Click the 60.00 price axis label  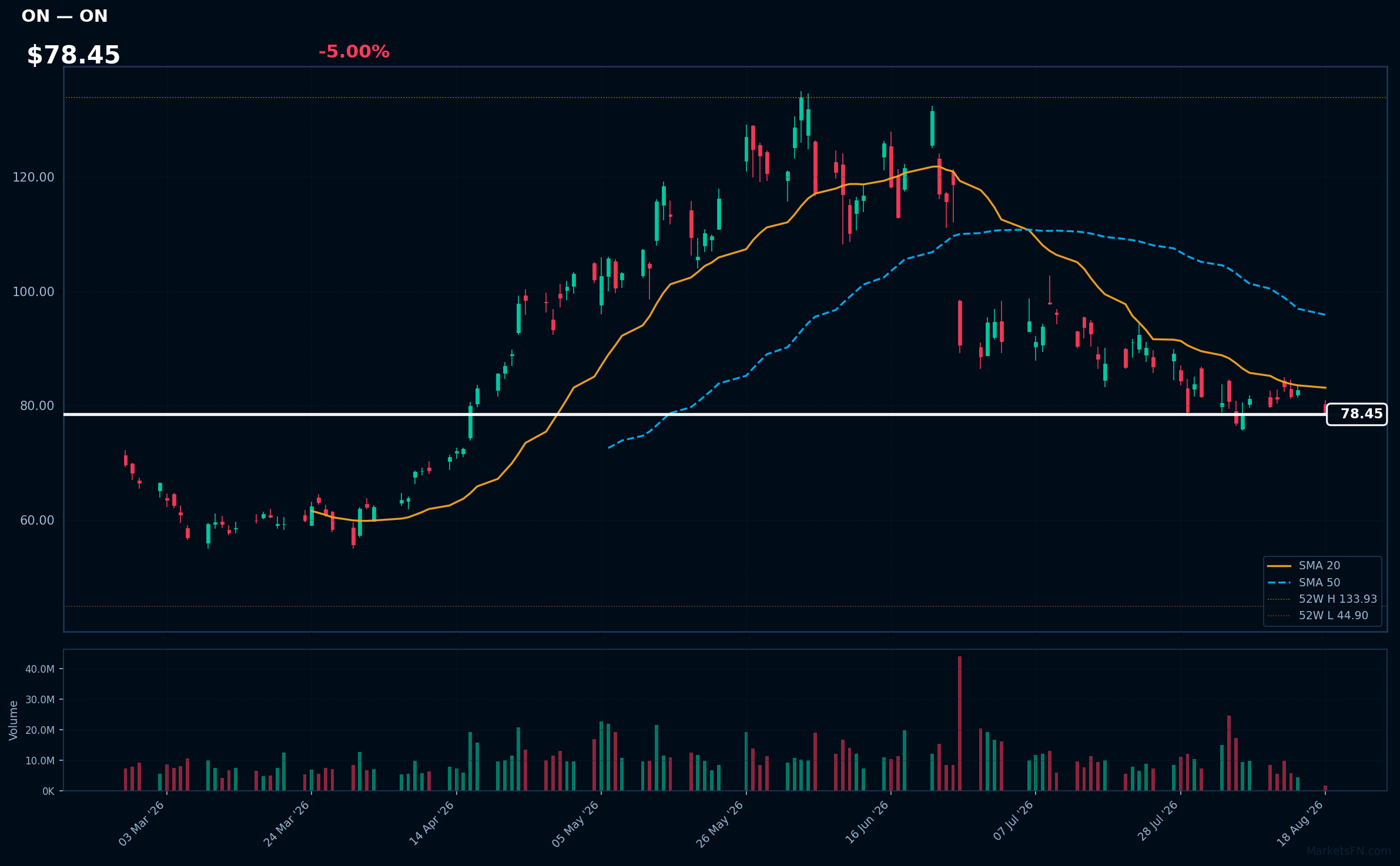pyautogui.click(x=37, y=521)
